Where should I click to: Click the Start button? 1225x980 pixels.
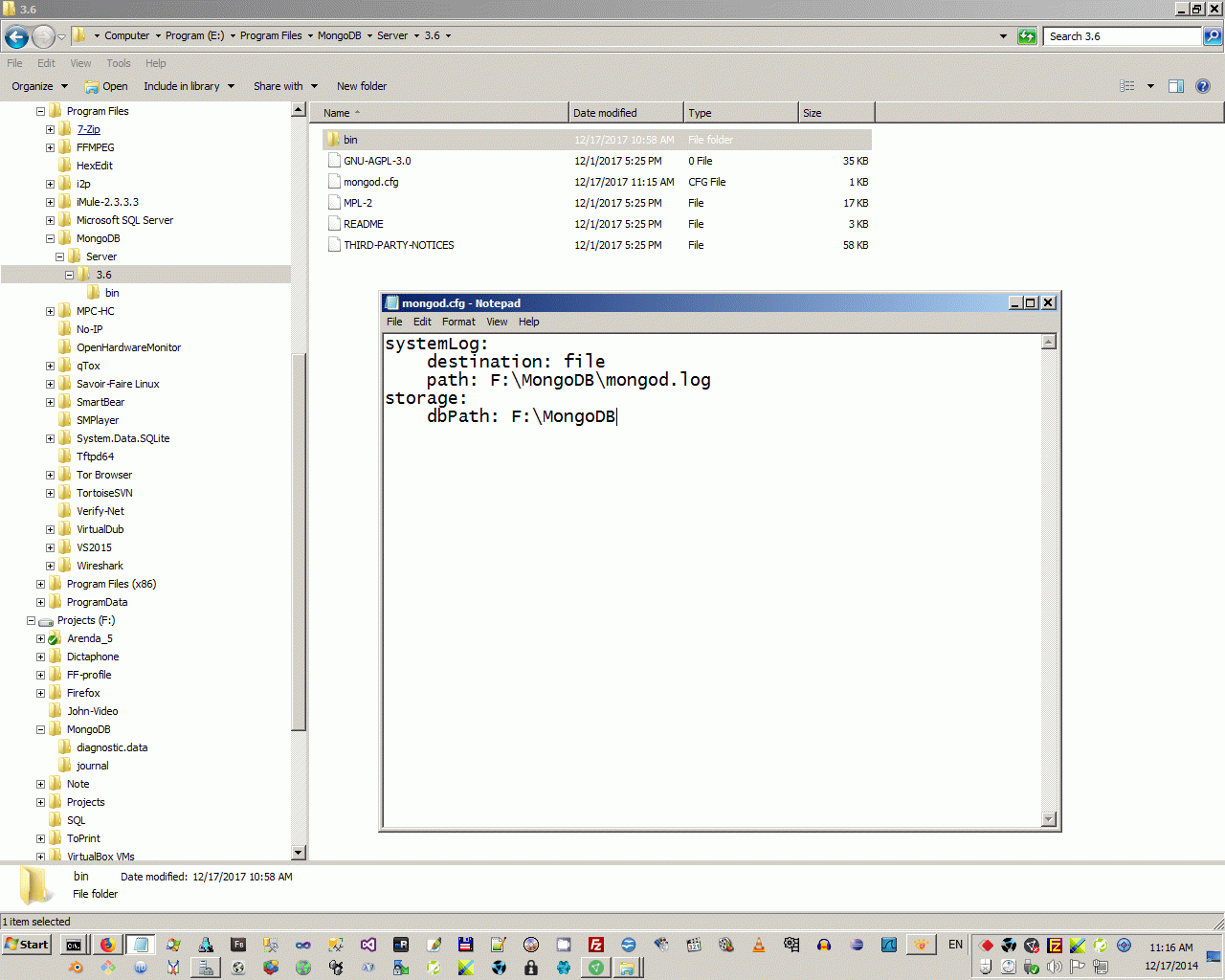[27, 945]
